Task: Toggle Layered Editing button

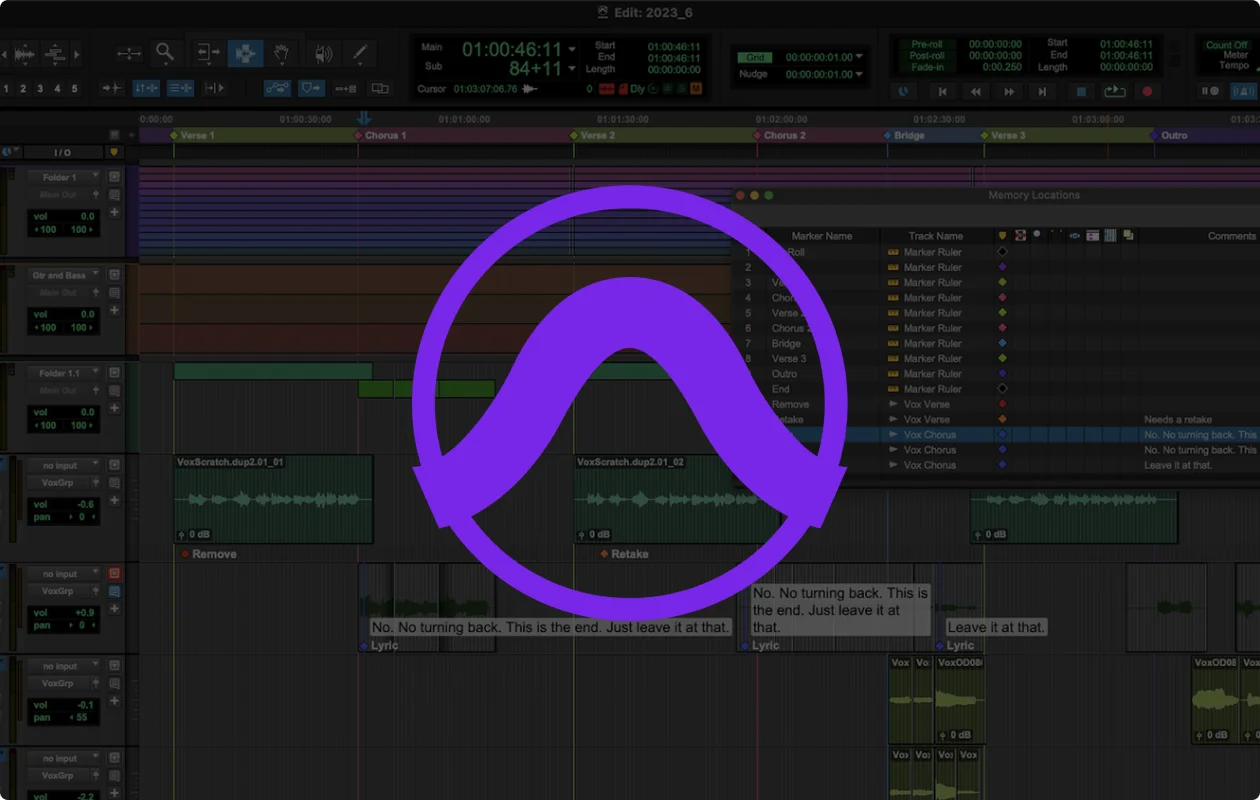Action: coord(379,89)
